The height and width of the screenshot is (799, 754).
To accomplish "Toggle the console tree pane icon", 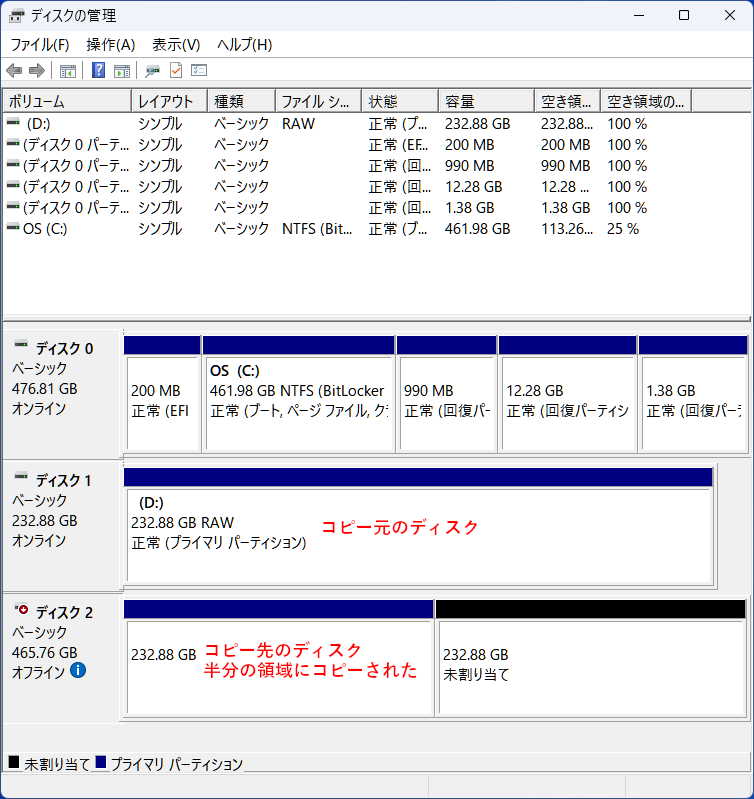I will (x=68, y=71).
